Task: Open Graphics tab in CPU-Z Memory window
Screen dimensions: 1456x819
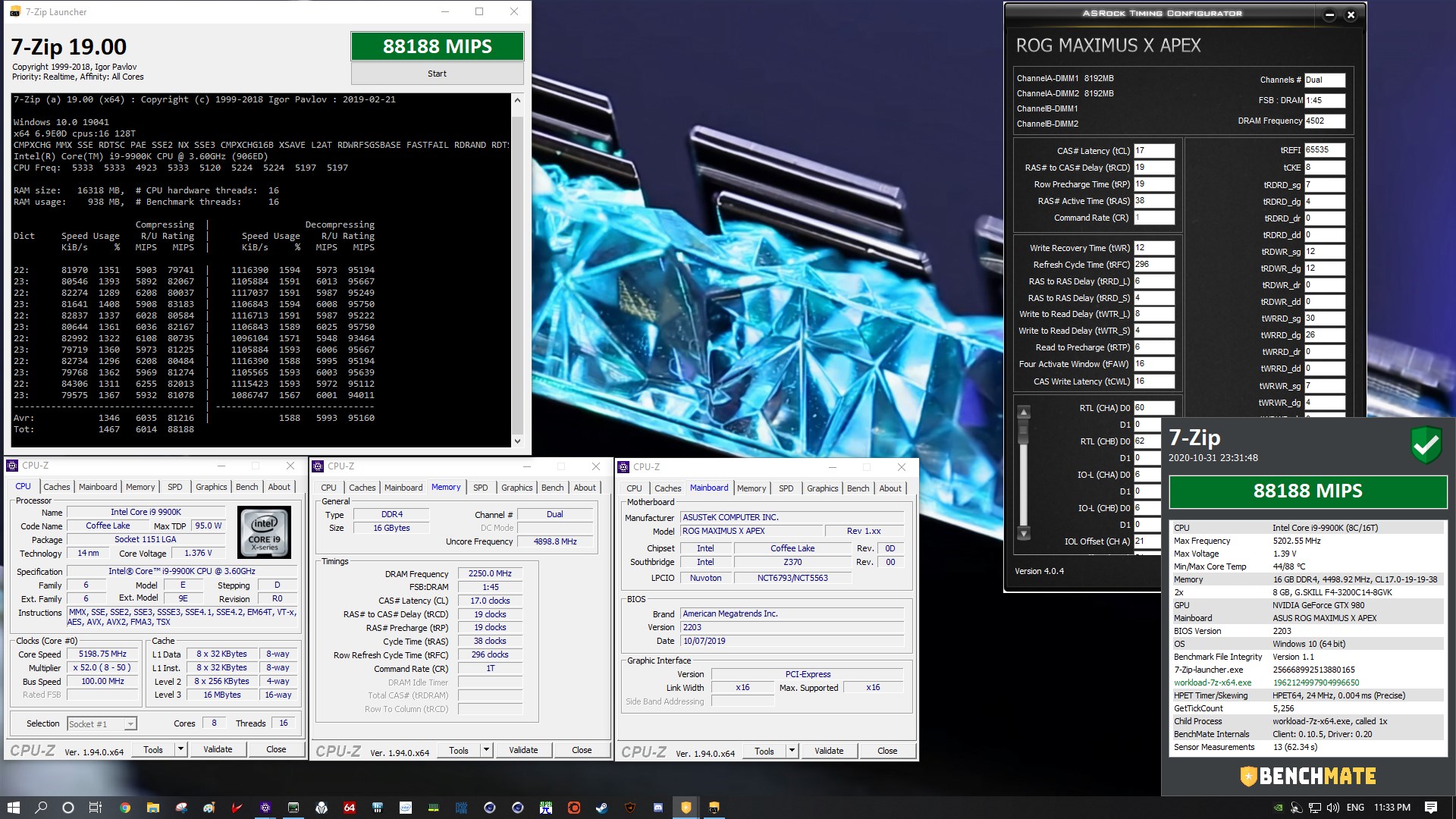Action: 516,488
